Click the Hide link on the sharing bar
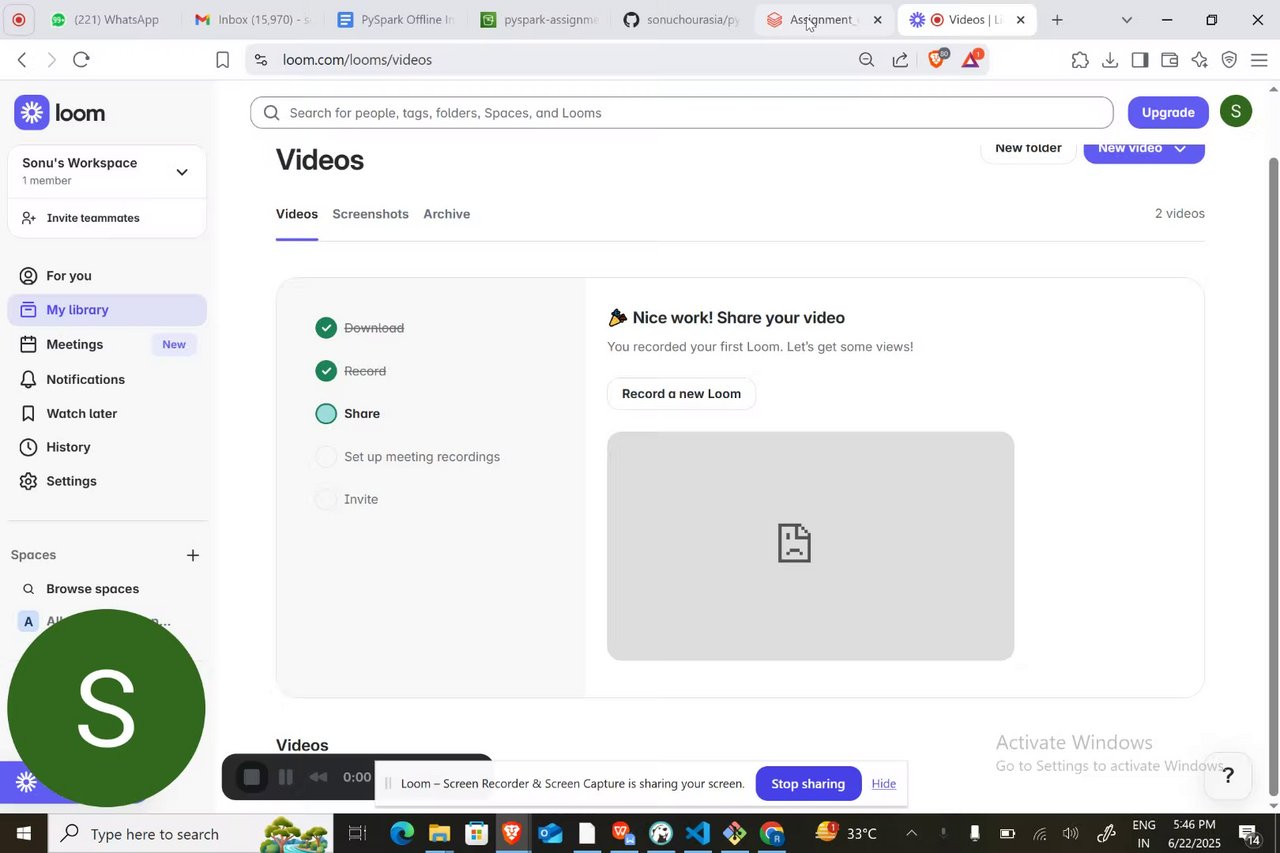Viewport: 1280px width, 853px height. coord(884,784)
